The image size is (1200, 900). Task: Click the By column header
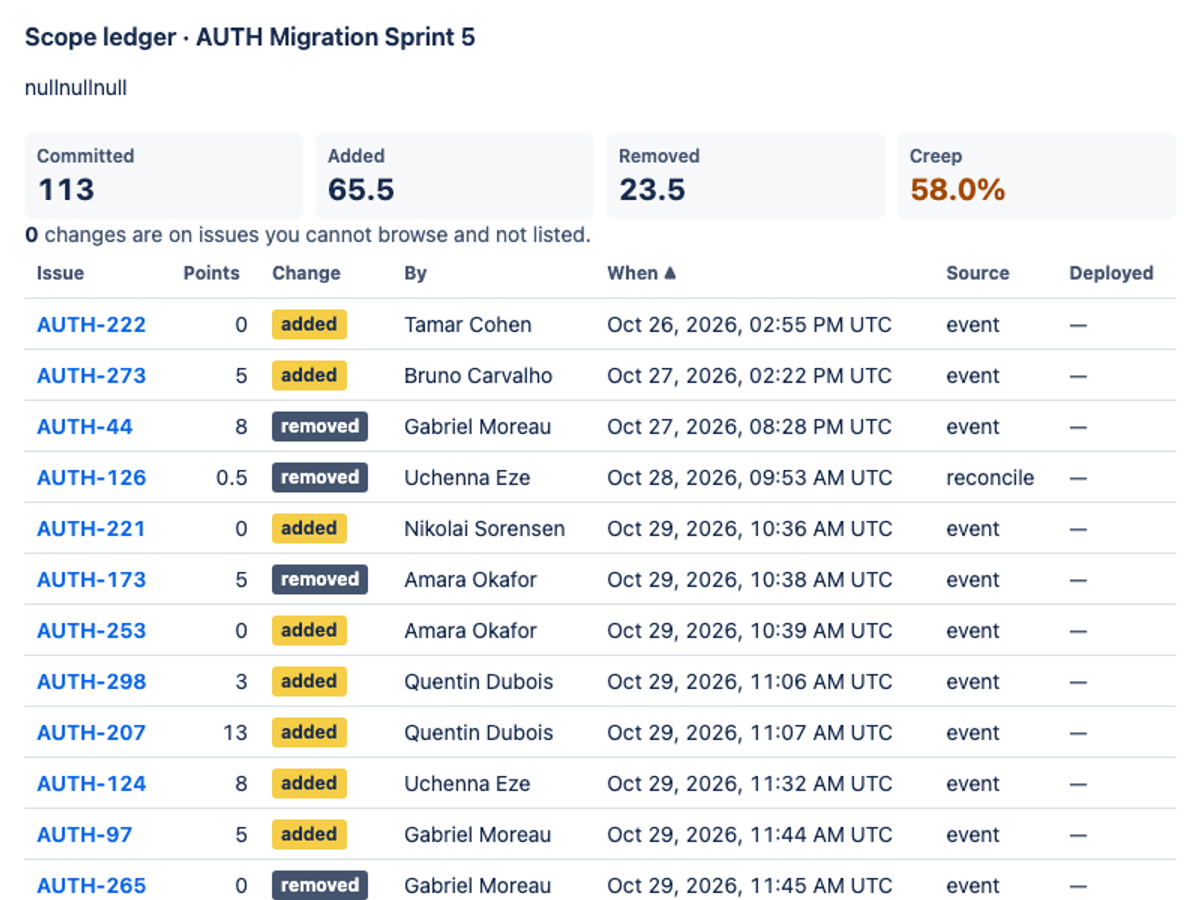(415, 273)
